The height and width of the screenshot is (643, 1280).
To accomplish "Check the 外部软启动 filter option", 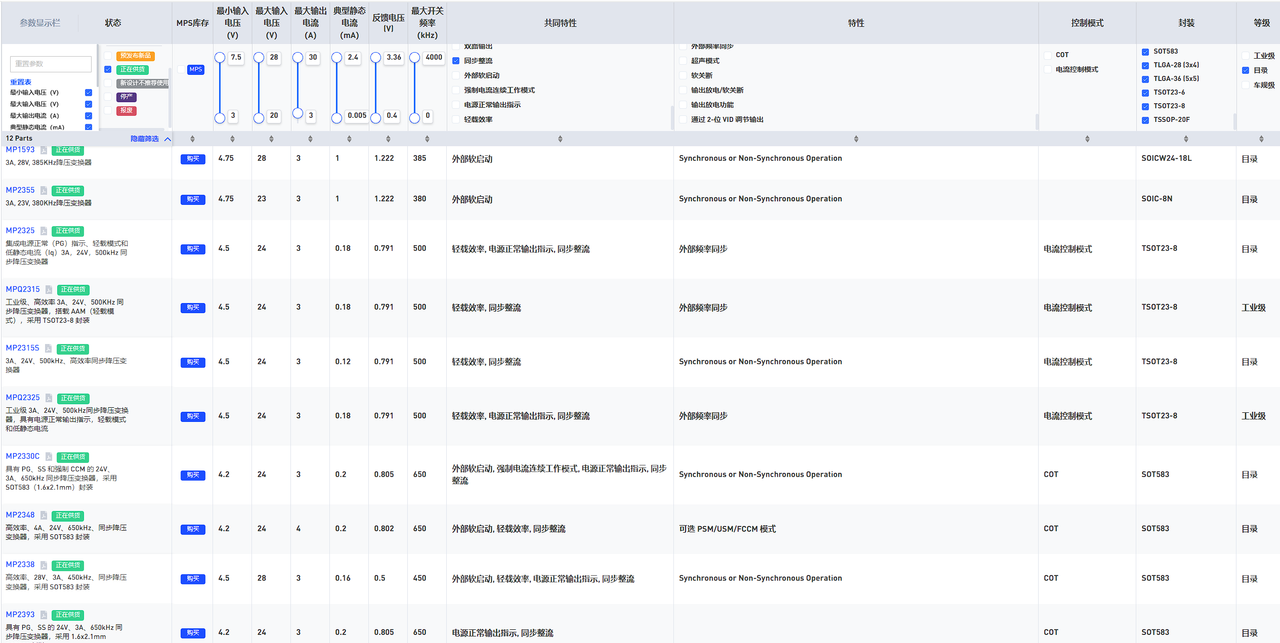I will 455,75.
